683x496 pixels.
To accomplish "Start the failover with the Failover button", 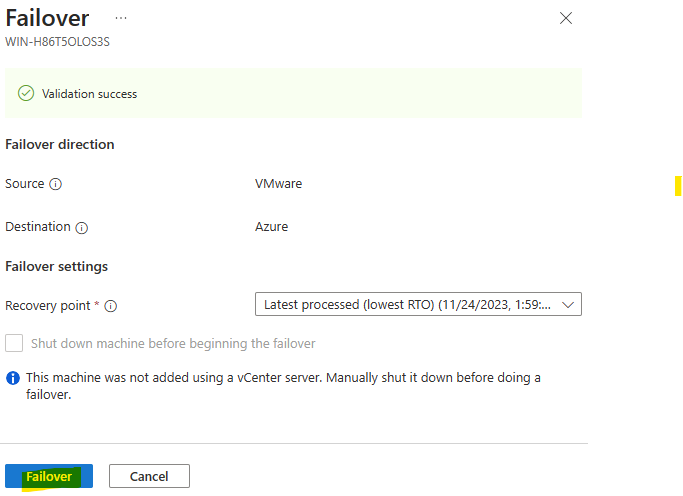I will tap(49, 476).
